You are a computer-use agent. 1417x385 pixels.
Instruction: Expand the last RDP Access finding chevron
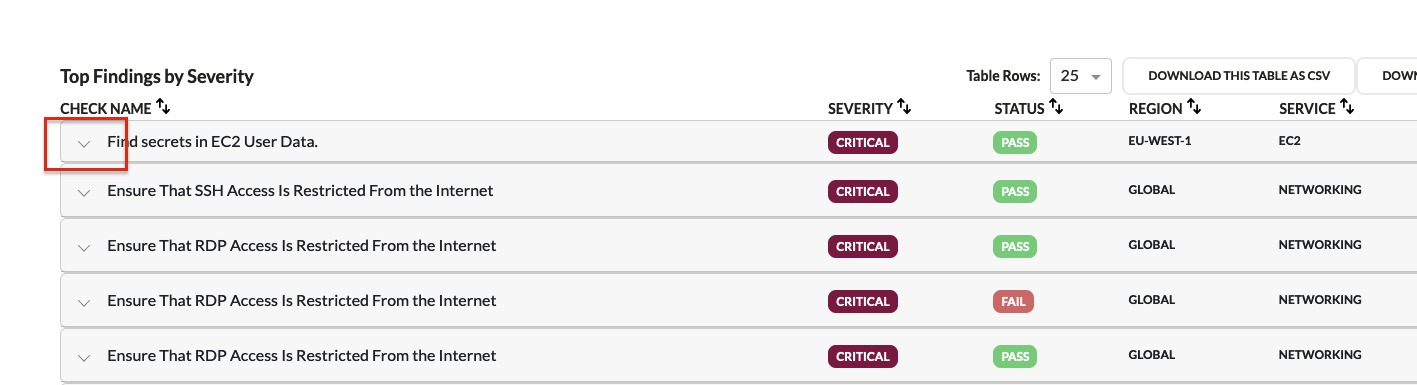coord(84,357)
